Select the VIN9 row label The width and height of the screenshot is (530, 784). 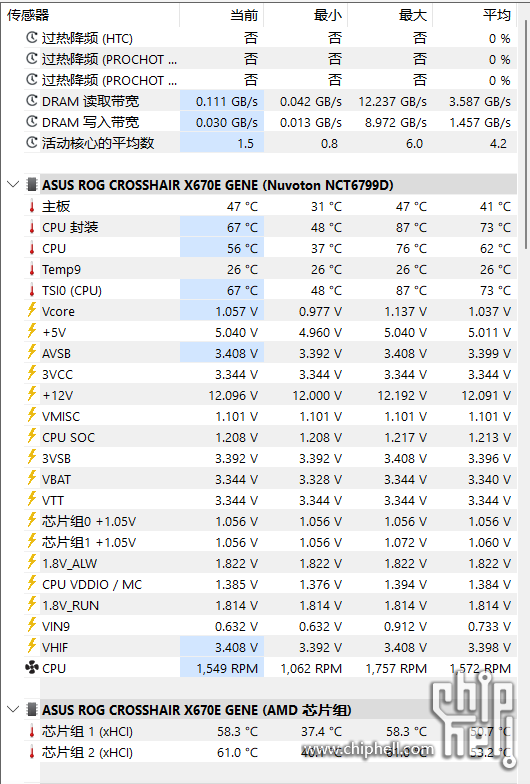[x=56, y=626]
